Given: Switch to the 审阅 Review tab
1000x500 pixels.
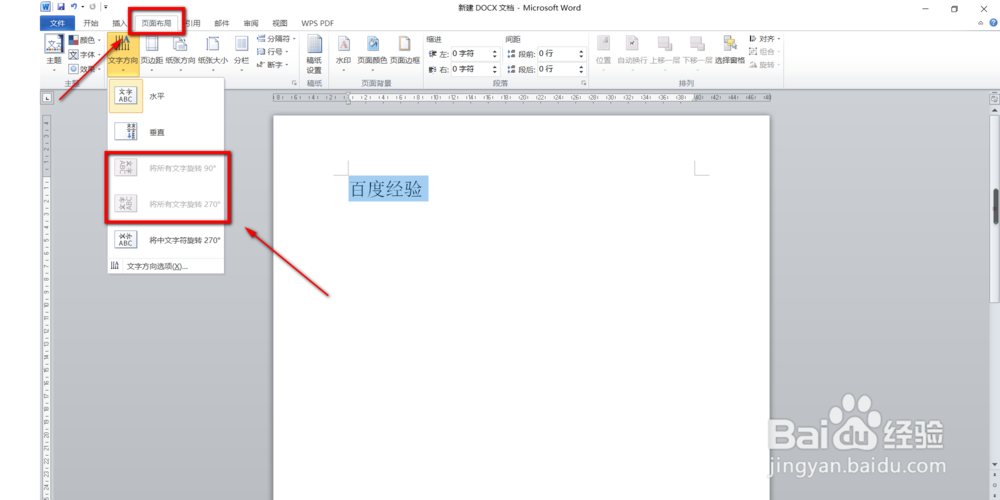Looking at the screenshot, I should pos(251,23).
